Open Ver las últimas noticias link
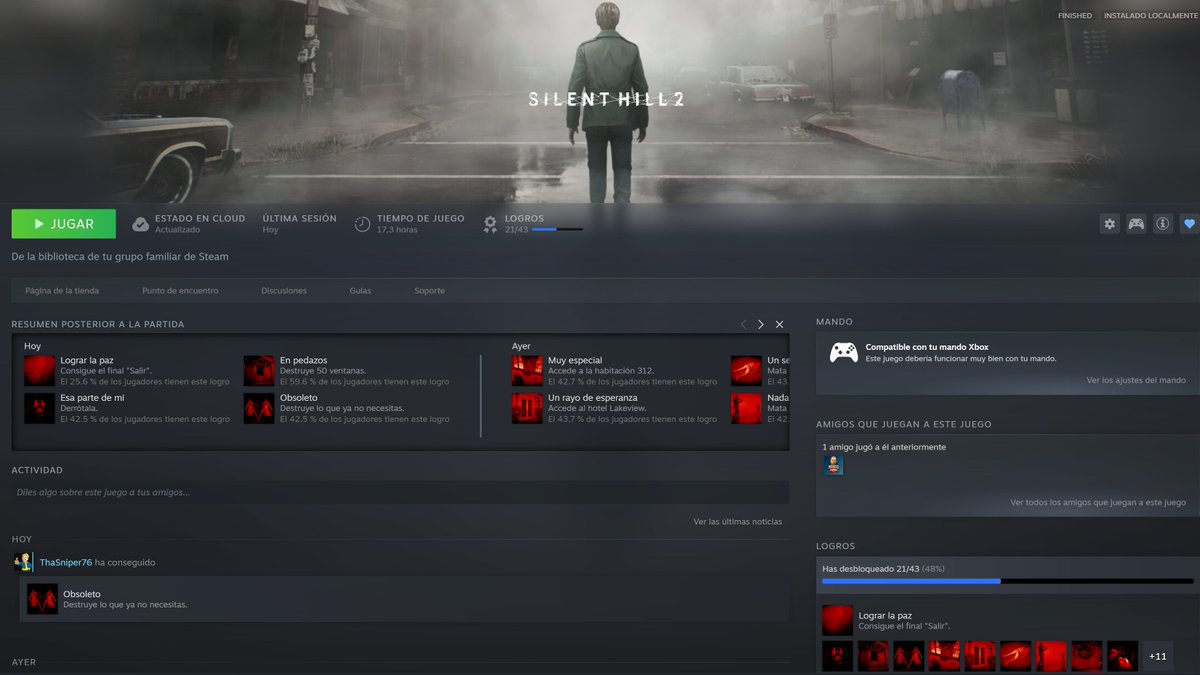Screen dimensions: 1200x675 click(738, 522)
